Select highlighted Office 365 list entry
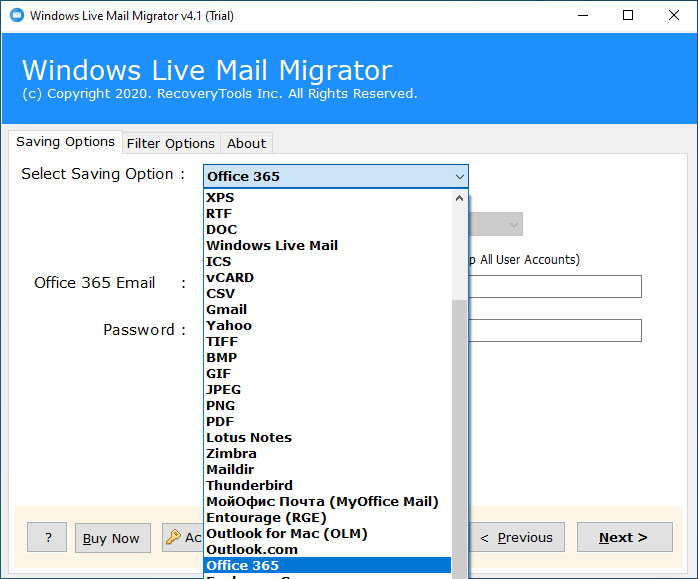The width and height of the screenshot is (698, 579). pos(328,566)
